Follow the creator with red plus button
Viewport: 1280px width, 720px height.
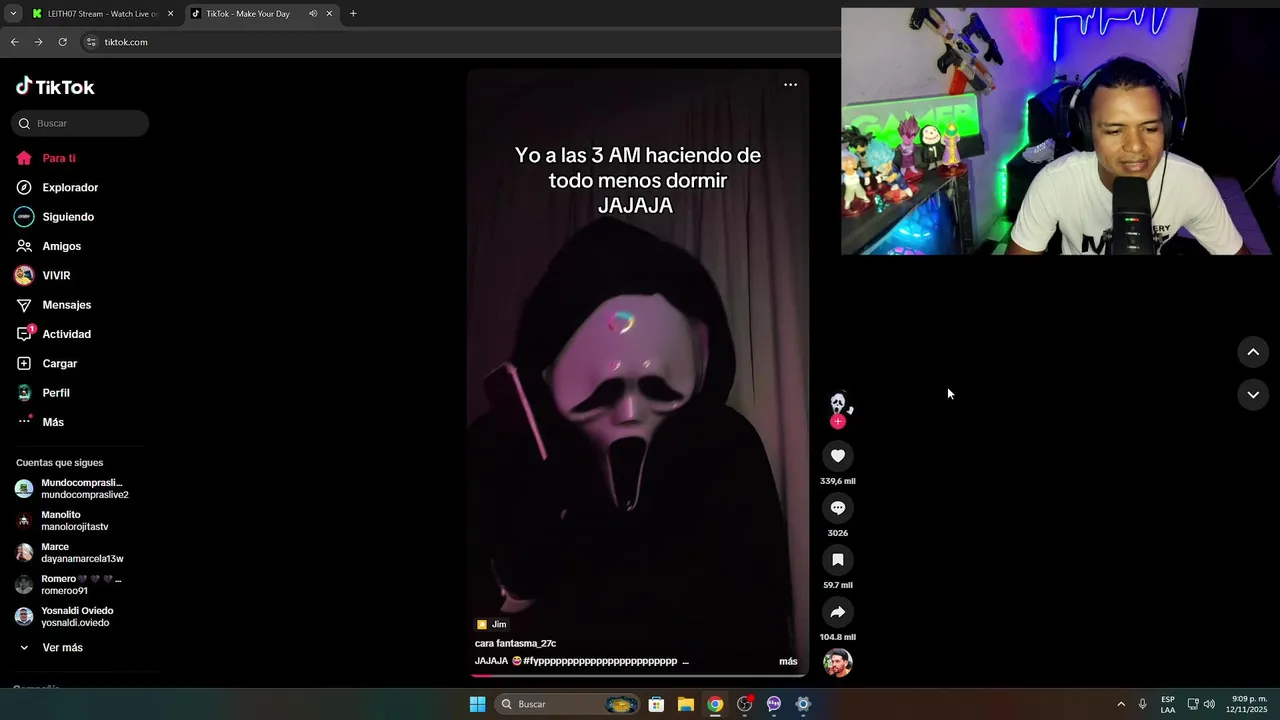tap(838, 421)
